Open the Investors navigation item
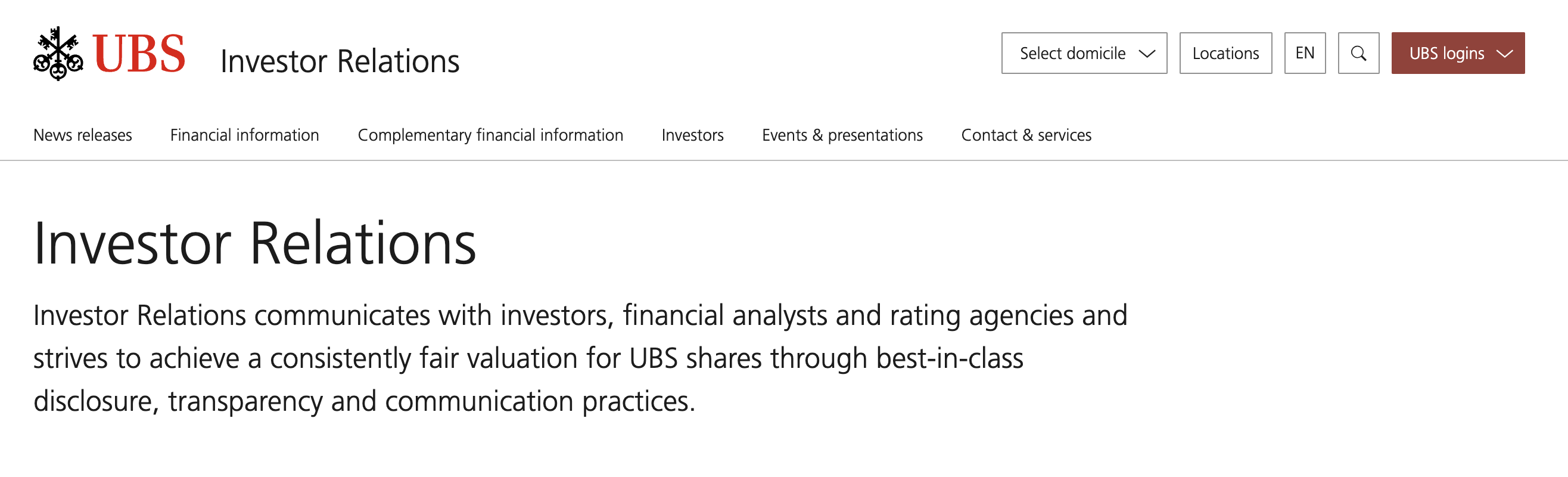This screenshot has width=1568, height=477. click(692, 135)
